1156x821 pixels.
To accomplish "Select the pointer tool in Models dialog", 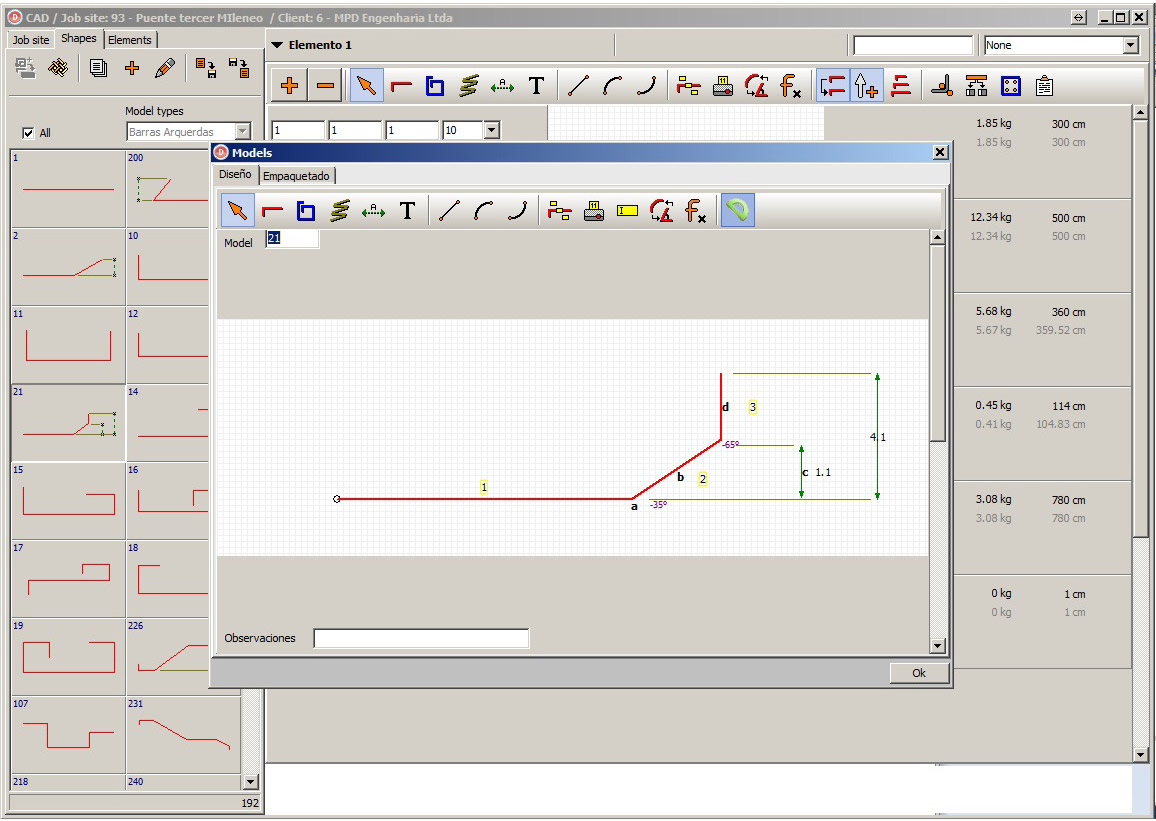I will tap(237, 211).
